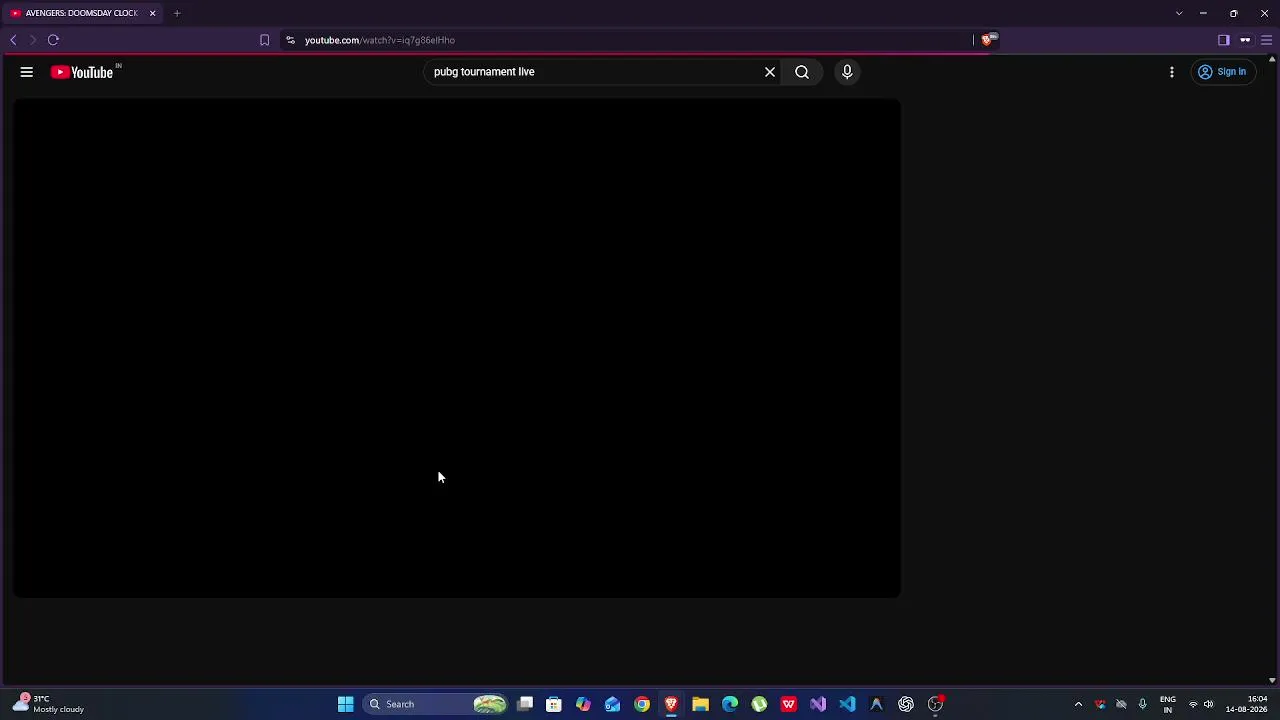
Task: Toggle the Brave sidebar panel
Action: pos(1223,40)
